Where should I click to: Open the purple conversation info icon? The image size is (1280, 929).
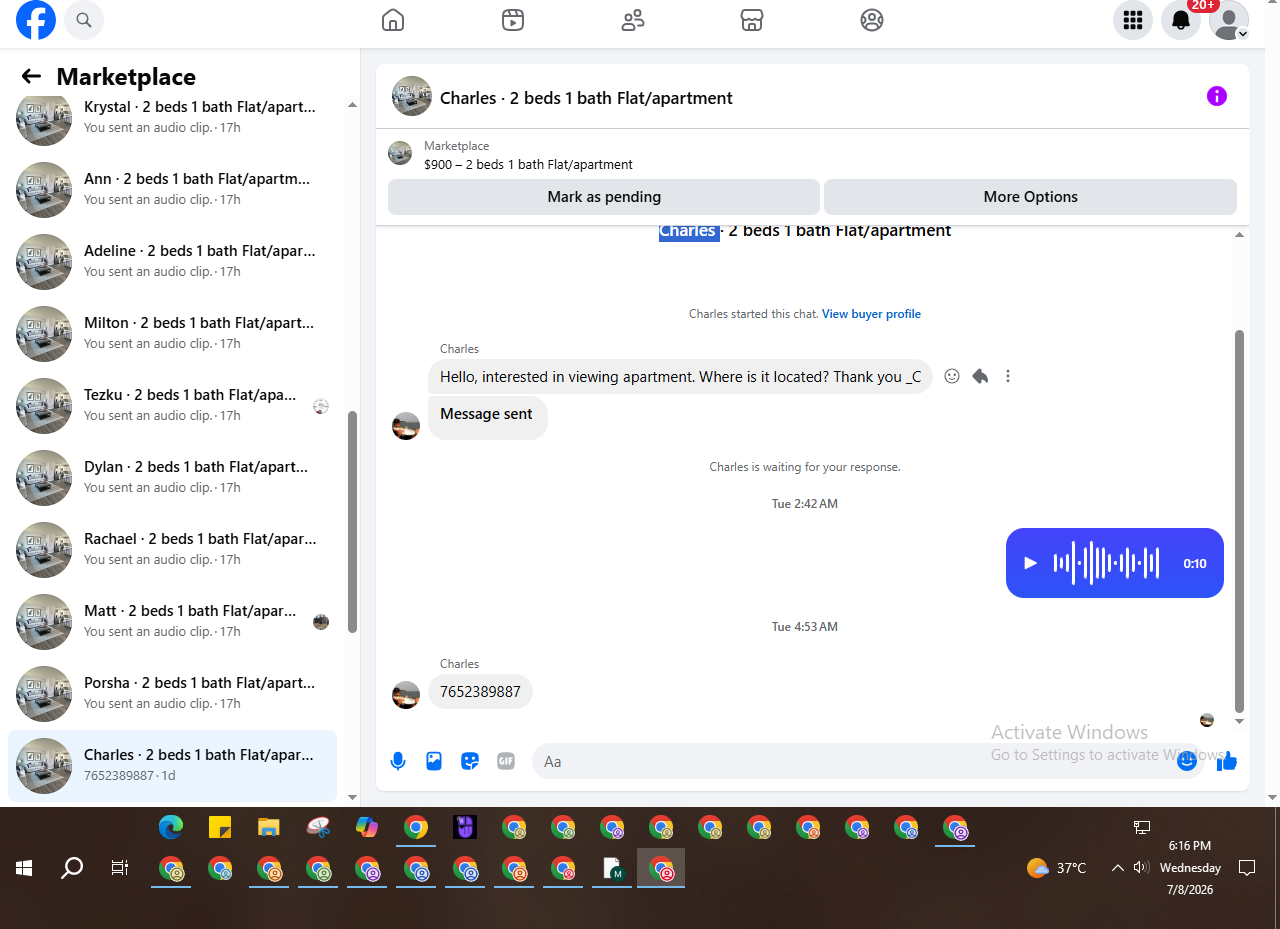(x=1217, y=96)
